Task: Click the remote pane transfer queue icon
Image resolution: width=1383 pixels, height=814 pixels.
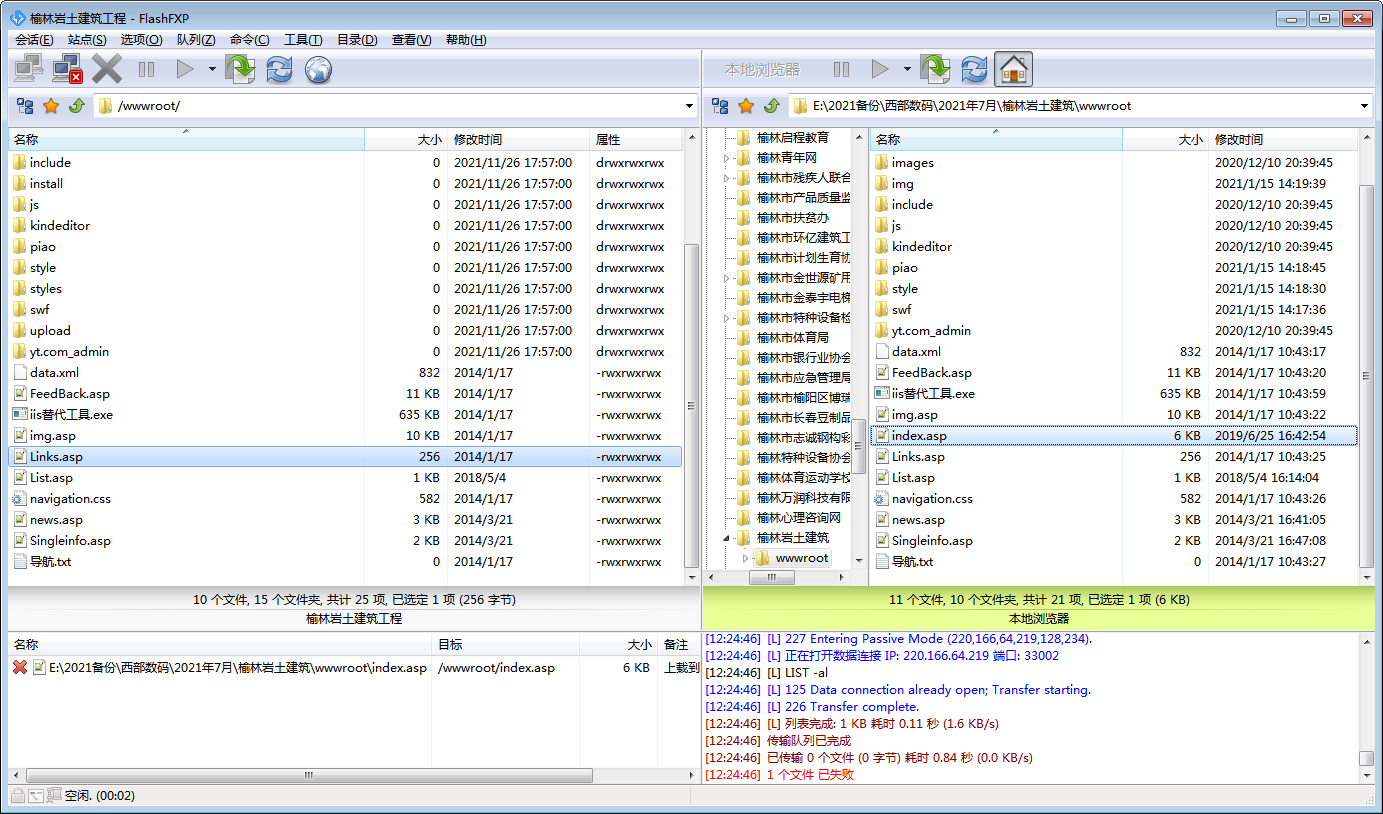Action: tap(240, 69)
